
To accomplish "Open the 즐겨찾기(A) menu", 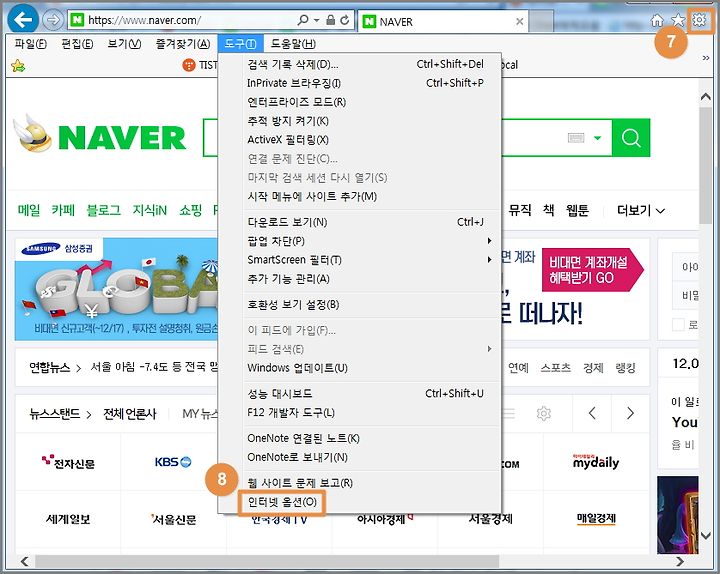I will pos(183,44).
